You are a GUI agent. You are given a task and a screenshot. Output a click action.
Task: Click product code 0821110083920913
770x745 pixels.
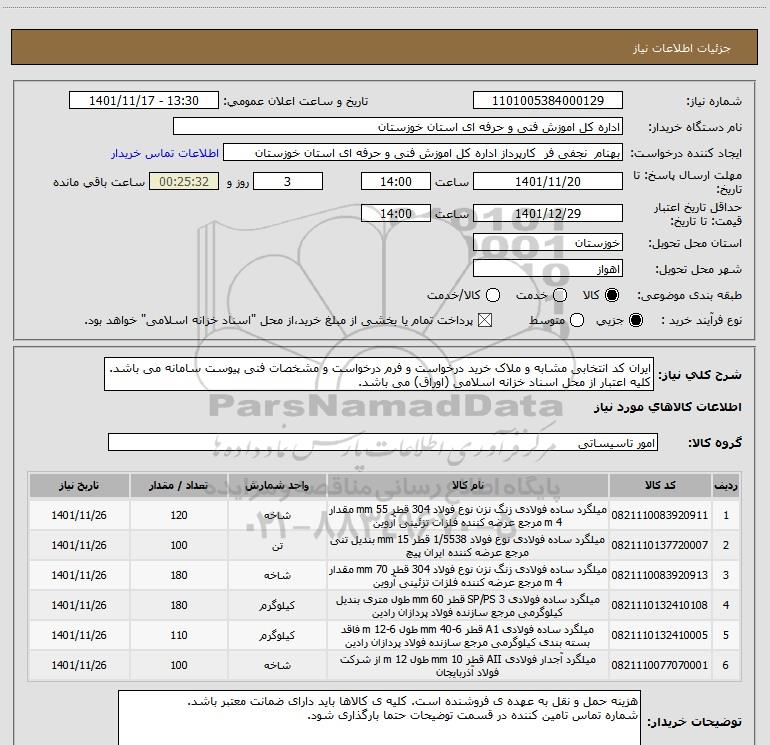(x=660, y=575)
